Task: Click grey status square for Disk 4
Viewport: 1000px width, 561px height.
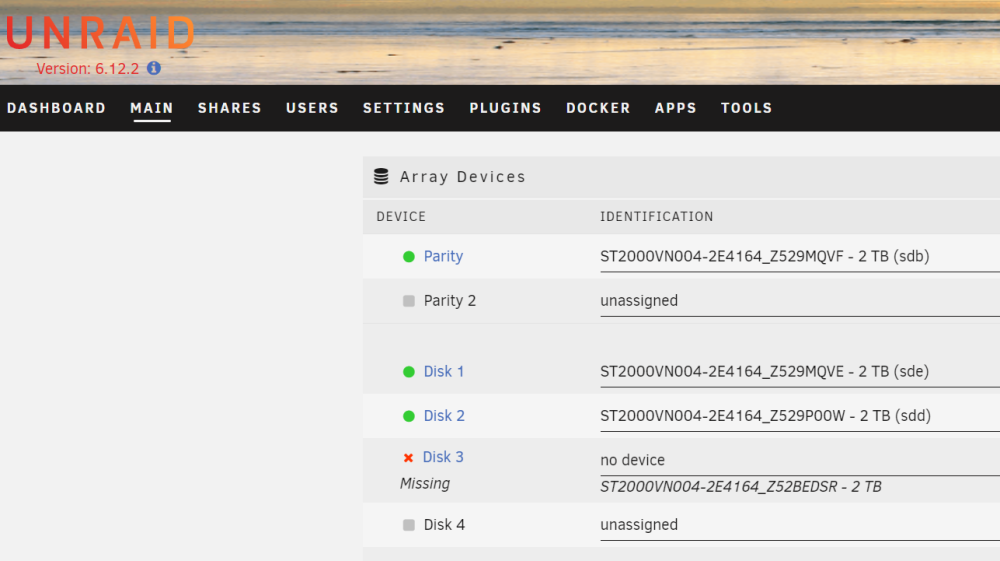Action: click(409, 525)
